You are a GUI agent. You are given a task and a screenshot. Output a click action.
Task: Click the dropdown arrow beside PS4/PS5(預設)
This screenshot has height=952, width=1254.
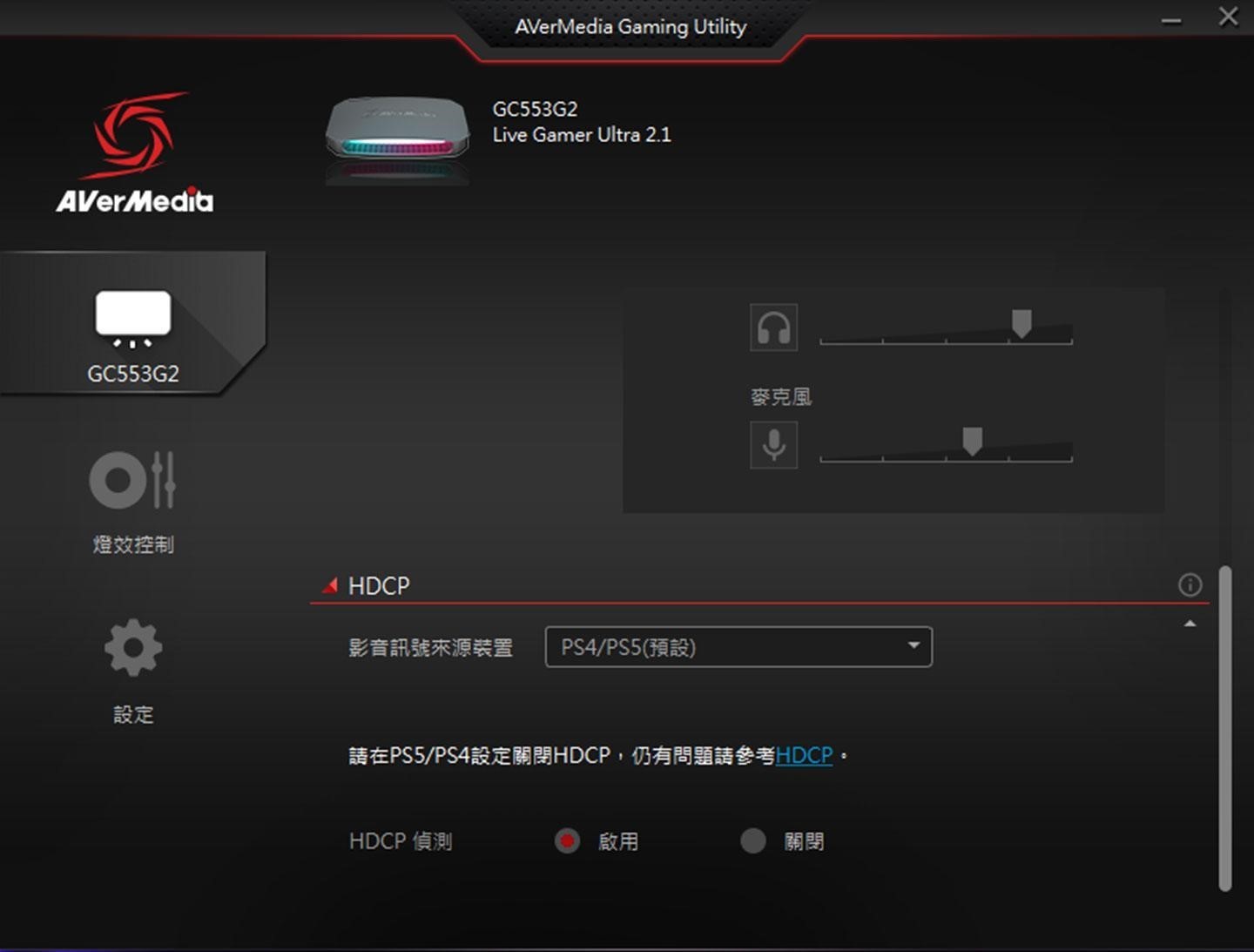912,646
